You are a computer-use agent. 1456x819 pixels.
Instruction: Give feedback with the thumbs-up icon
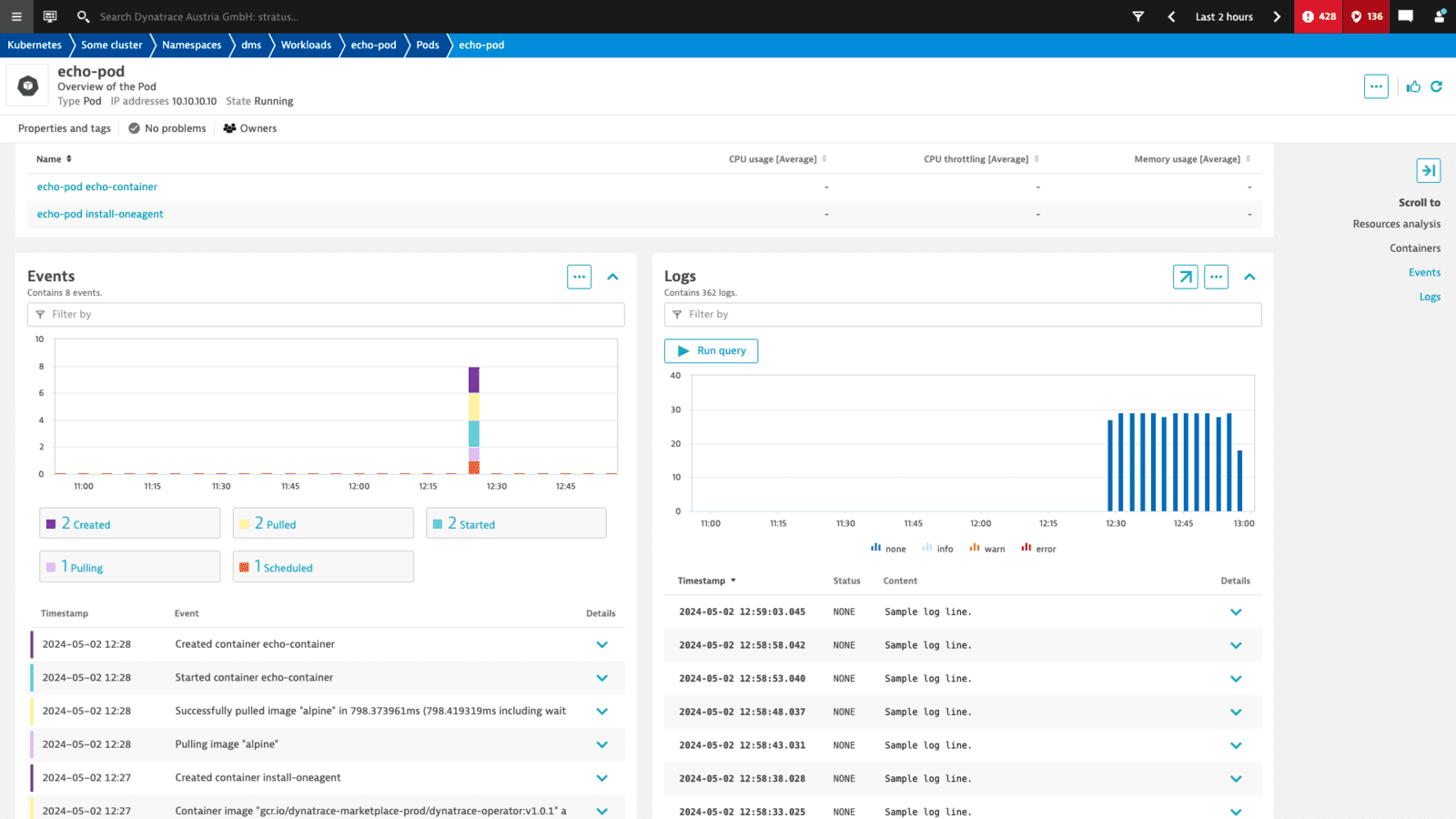pos(1412,86)
